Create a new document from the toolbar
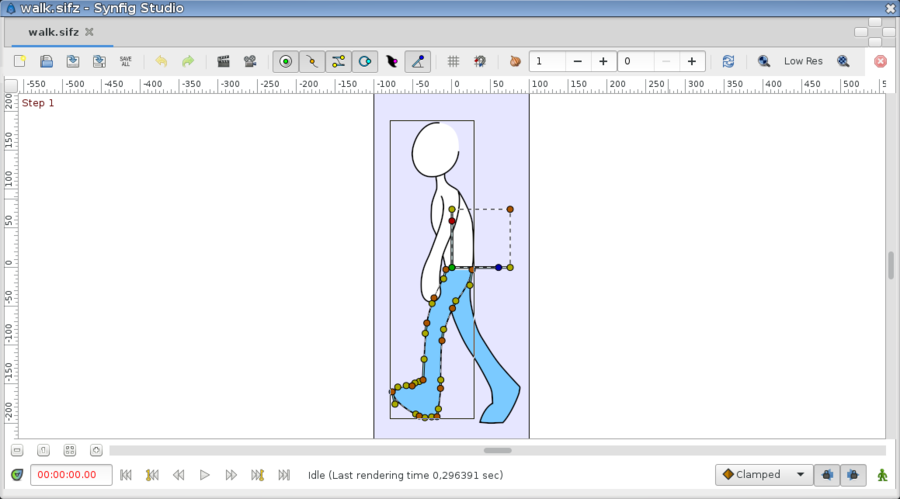The width and height of the screenshot is (900, 499). click(20, 61)
